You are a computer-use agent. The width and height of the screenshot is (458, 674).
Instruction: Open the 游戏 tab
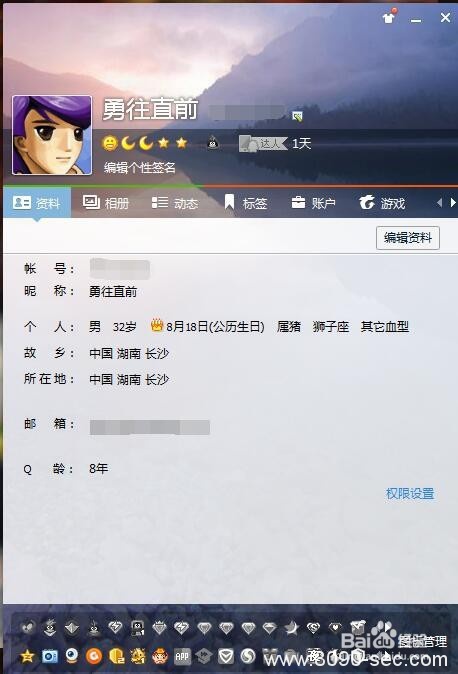tap(382, 202)
